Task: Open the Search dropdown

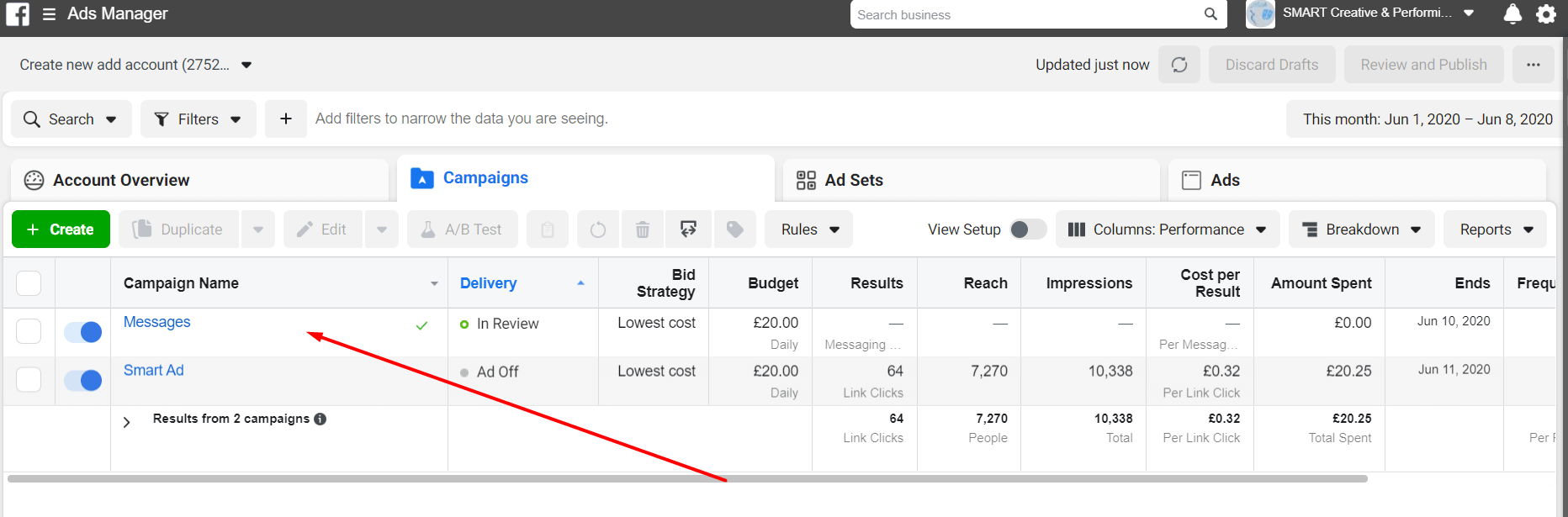Action: pos(71,119)
